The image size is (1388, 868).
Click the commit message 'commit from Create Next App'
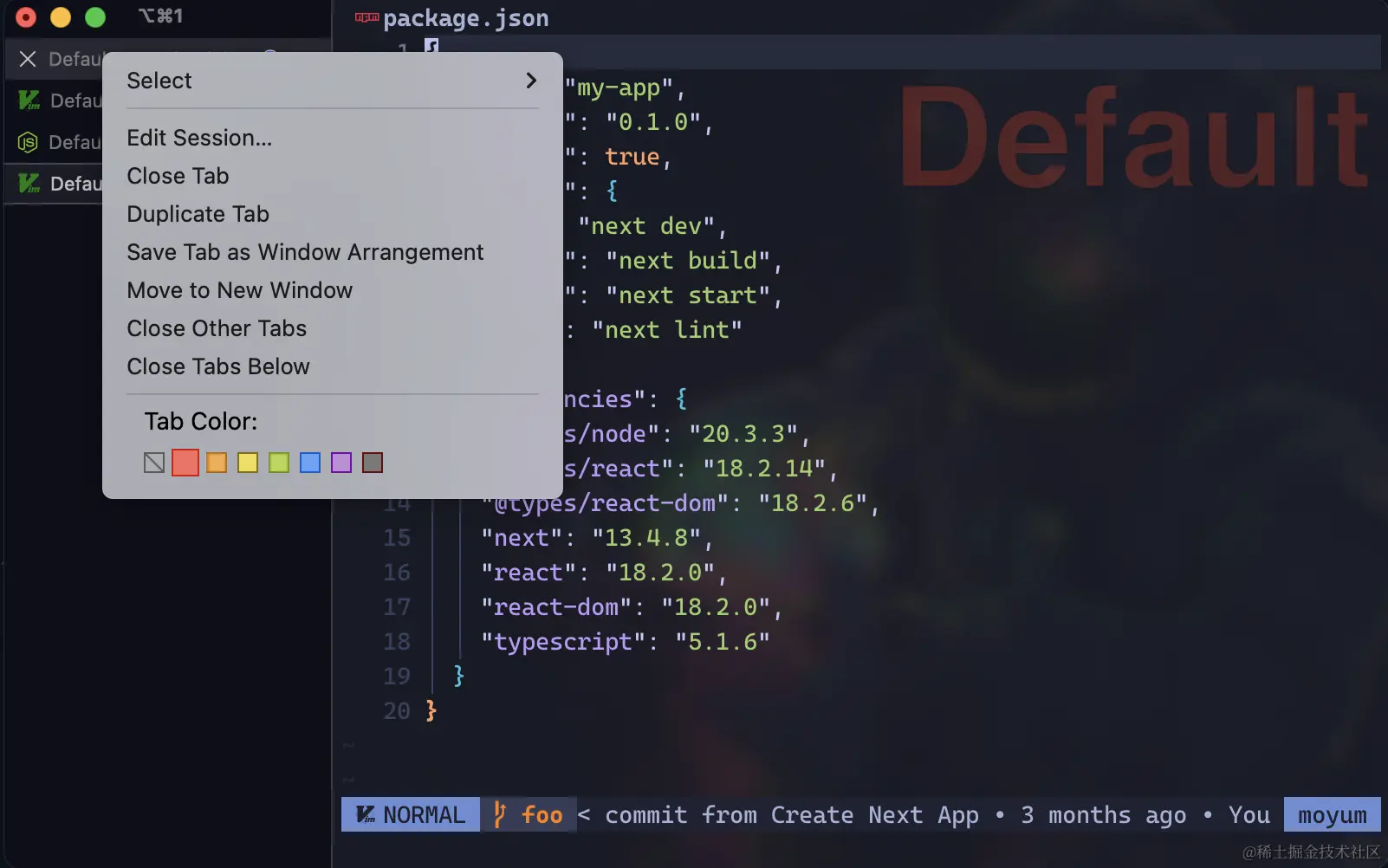[792, 815]
